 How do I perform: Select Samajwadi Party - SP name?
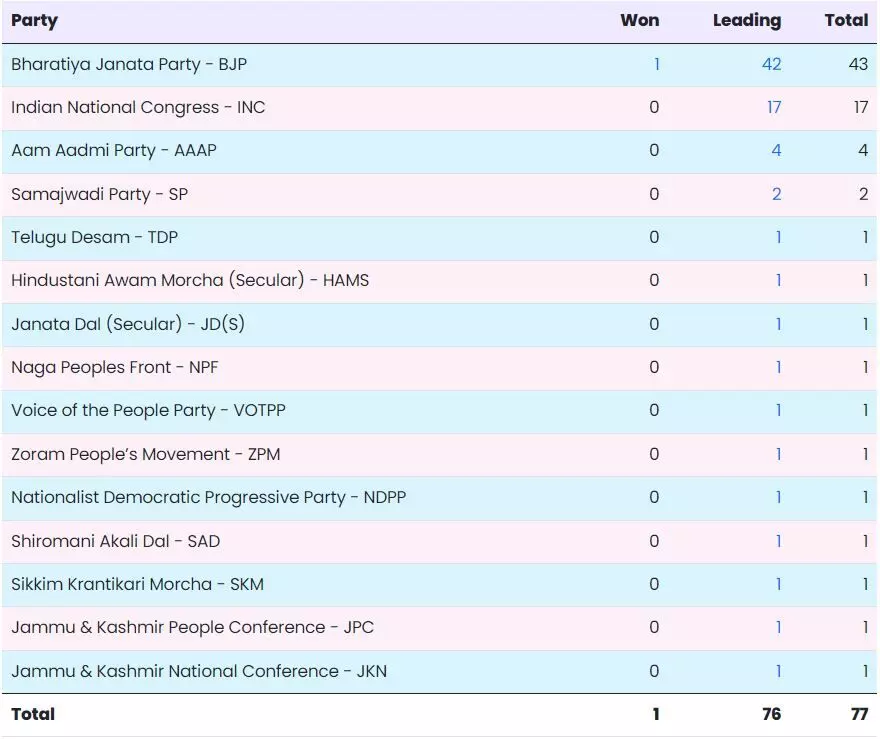pos(99,195)
